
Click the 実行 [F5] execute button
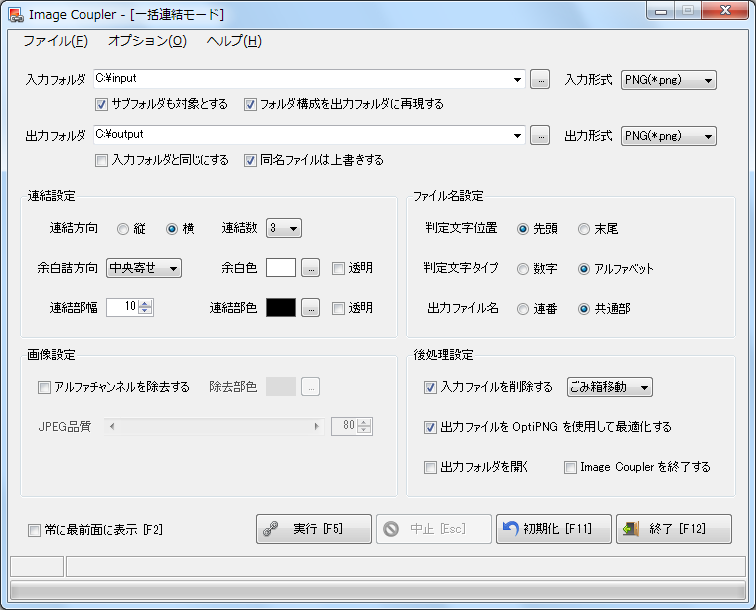point(314,529)
